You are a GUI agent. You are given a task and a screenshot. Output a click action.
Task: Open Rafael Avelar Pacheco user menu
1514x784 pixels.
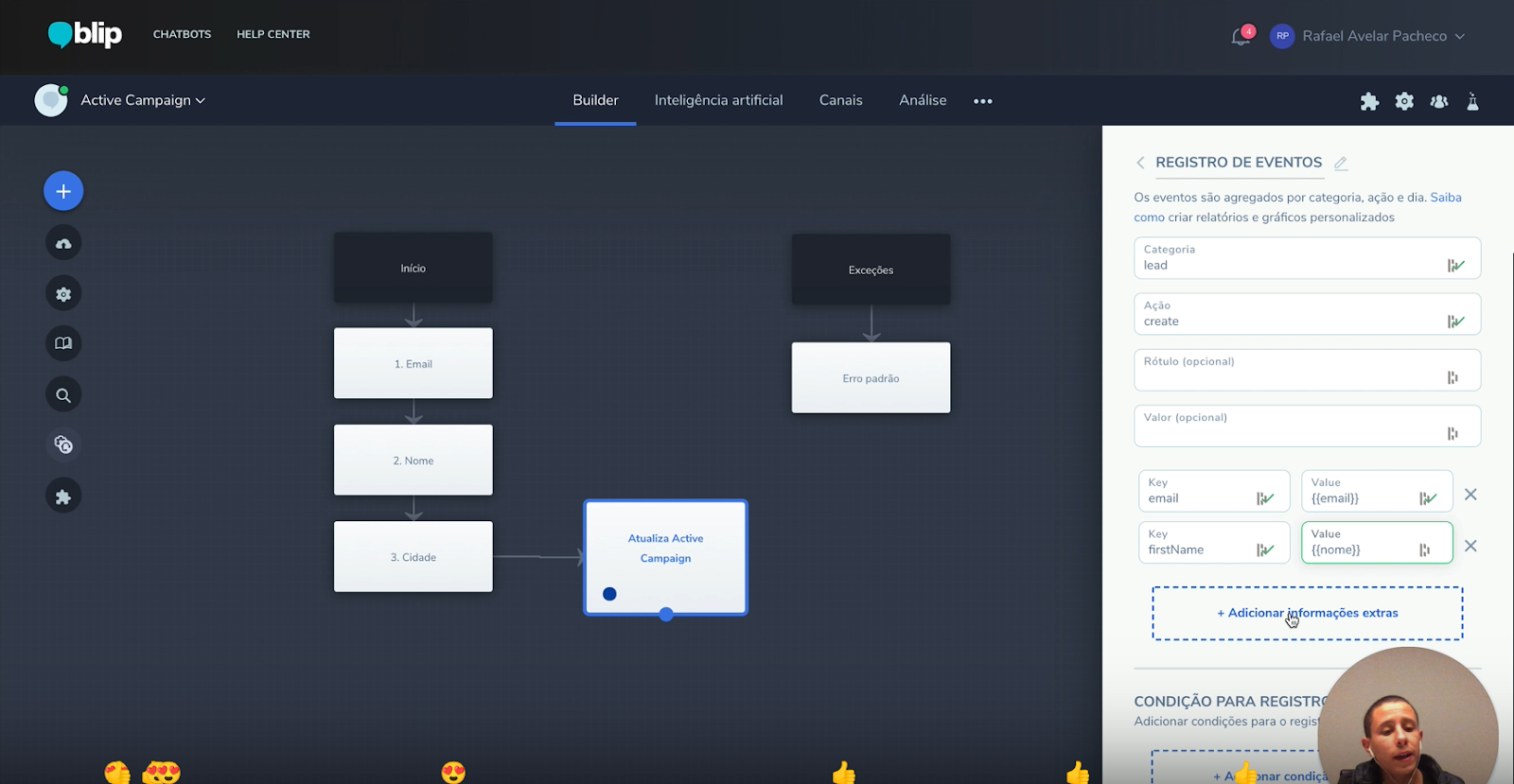click(1373, 36)
